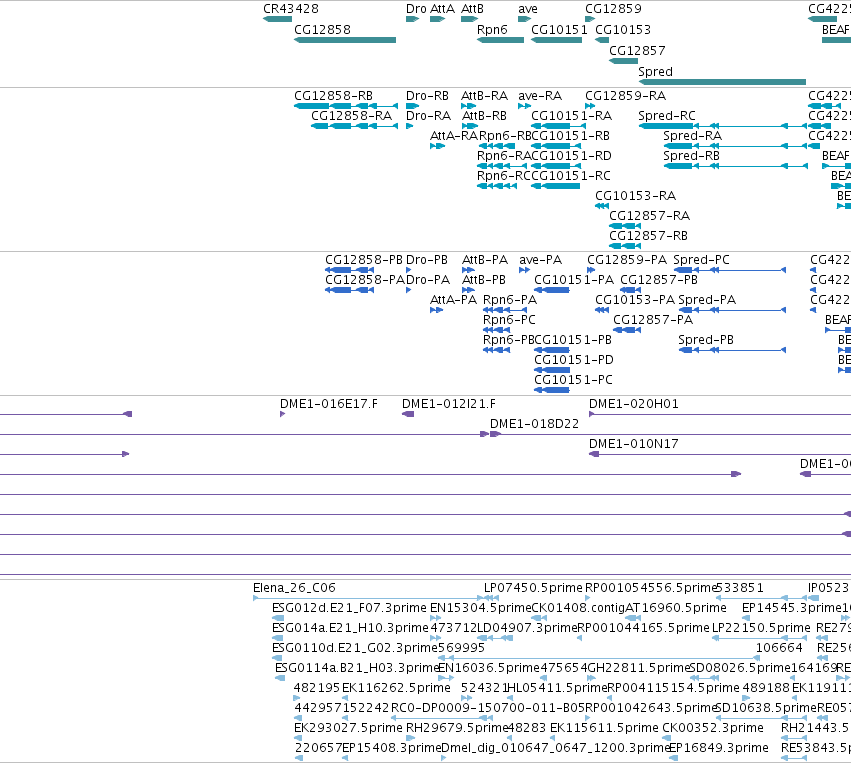This screenshot has height=763, width=851.
Task: Open the Rpn6 gene feature
Action: click(500, 40)
